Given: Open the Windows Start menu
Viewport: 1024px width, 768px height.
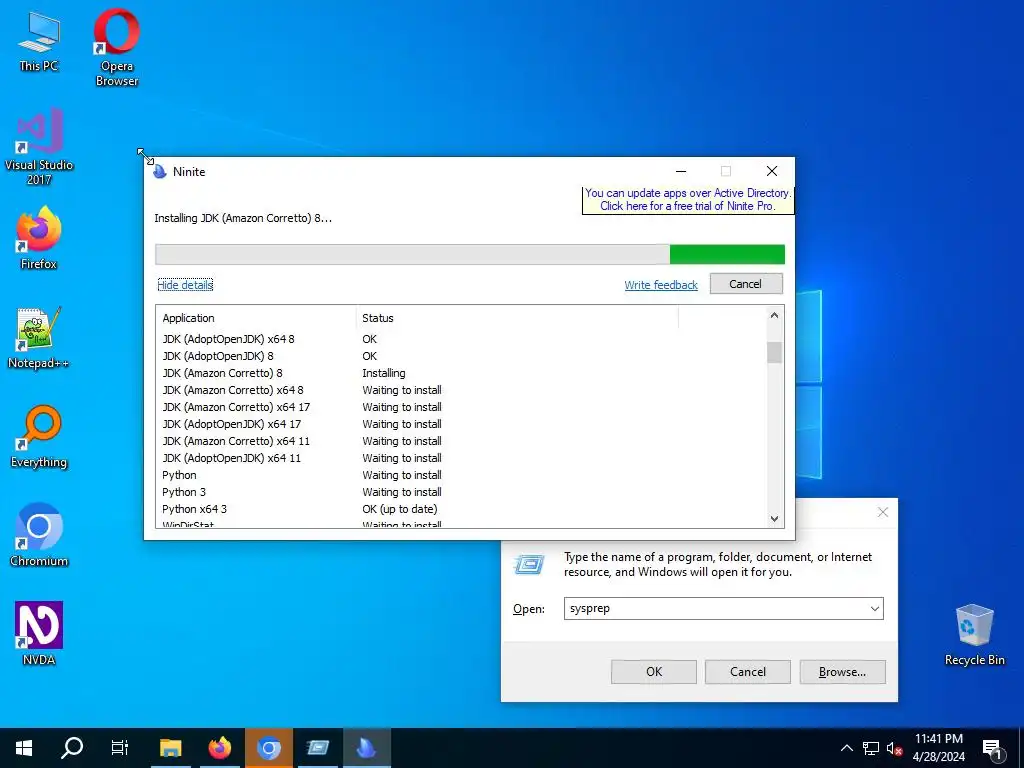Looking at the screenshot, I should coord(24,748).
